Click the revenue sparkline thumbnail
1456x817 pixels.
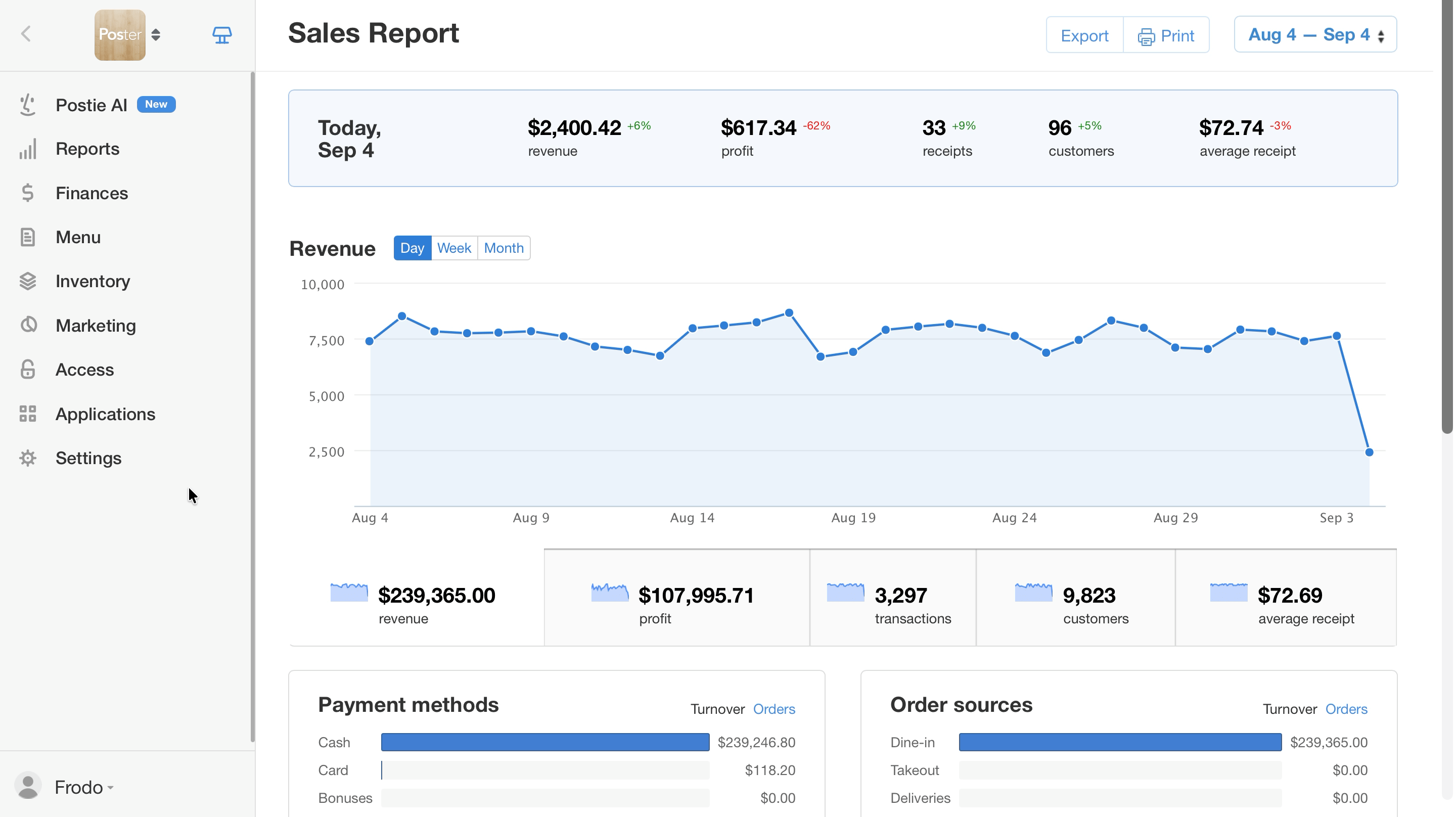pos(349,592)
